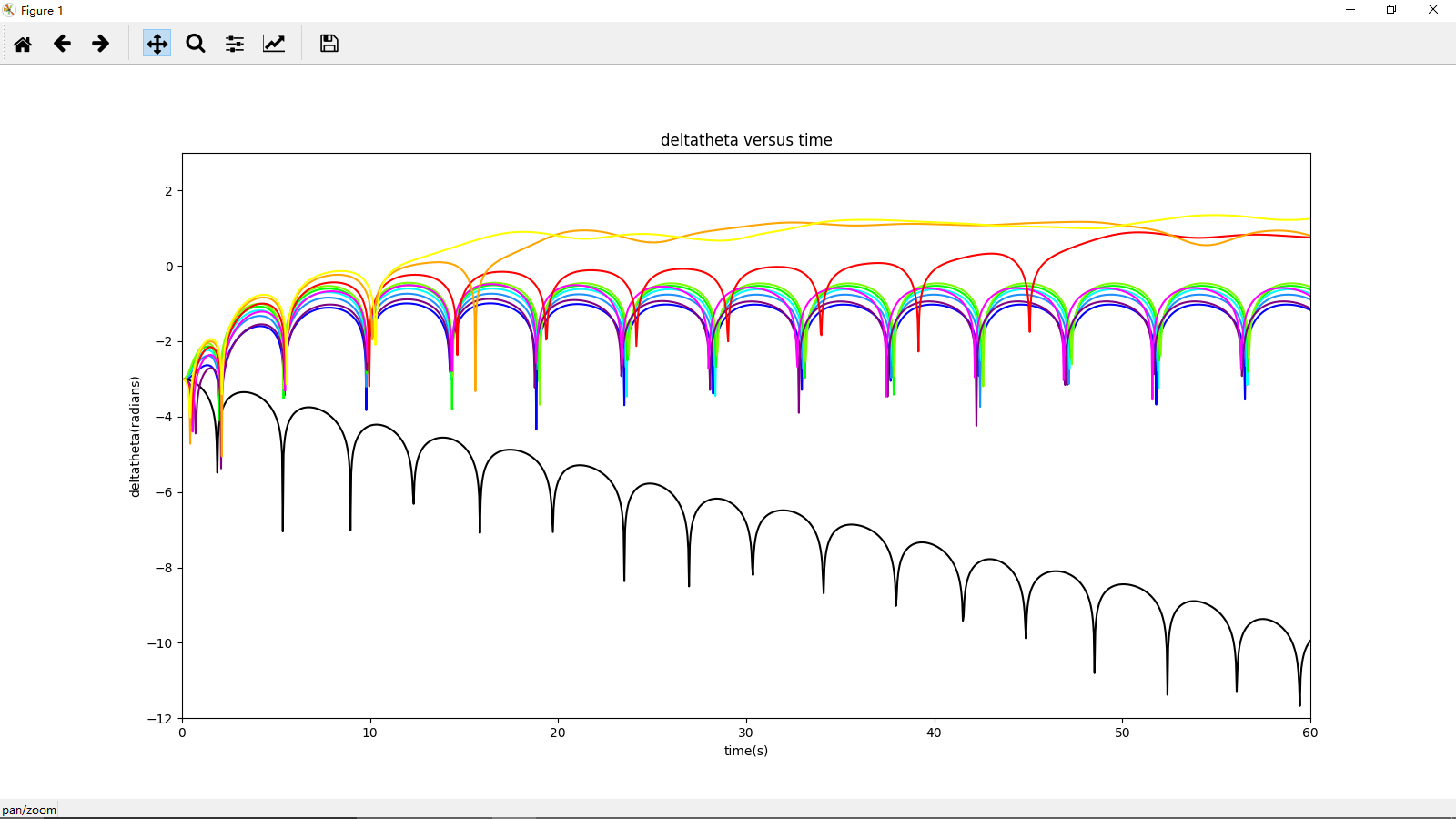Go forward to next view
The image size is (1456, 819).
[101, 44]
